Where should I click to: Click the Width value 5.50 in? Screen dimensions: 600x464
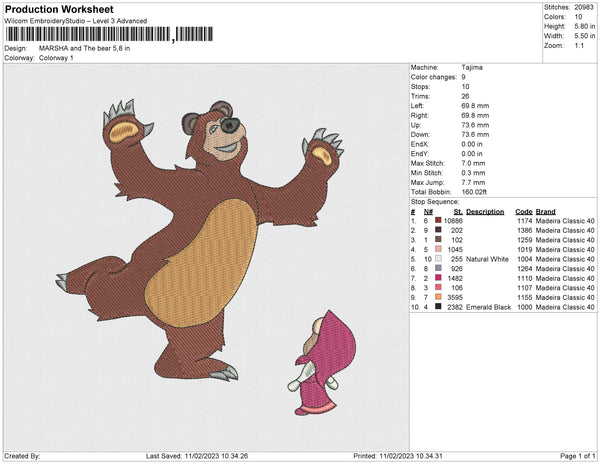584,36
